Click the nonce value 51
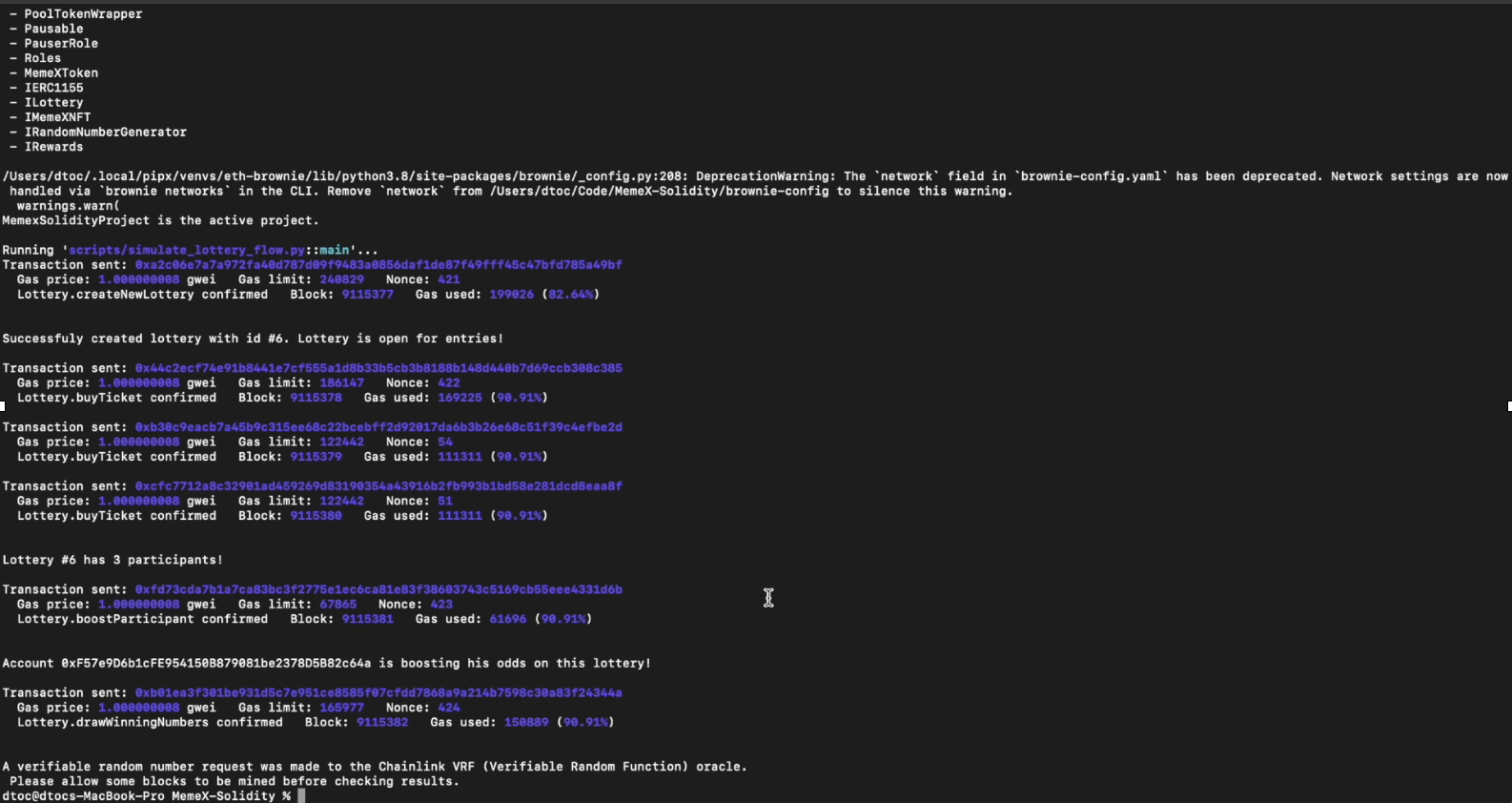Viewport: 1512px width, 803px height. pos(445,502)
